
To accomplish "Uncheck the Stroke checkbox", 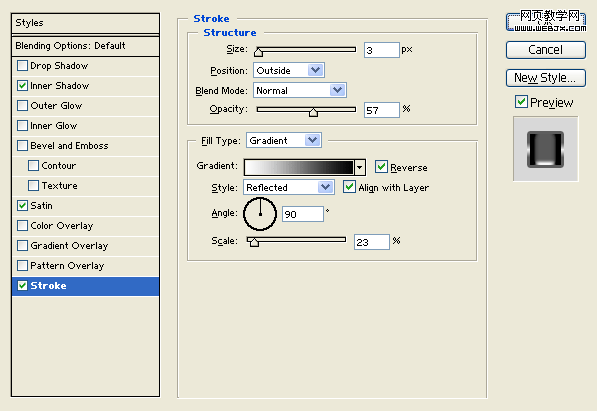I will (22, 285).
